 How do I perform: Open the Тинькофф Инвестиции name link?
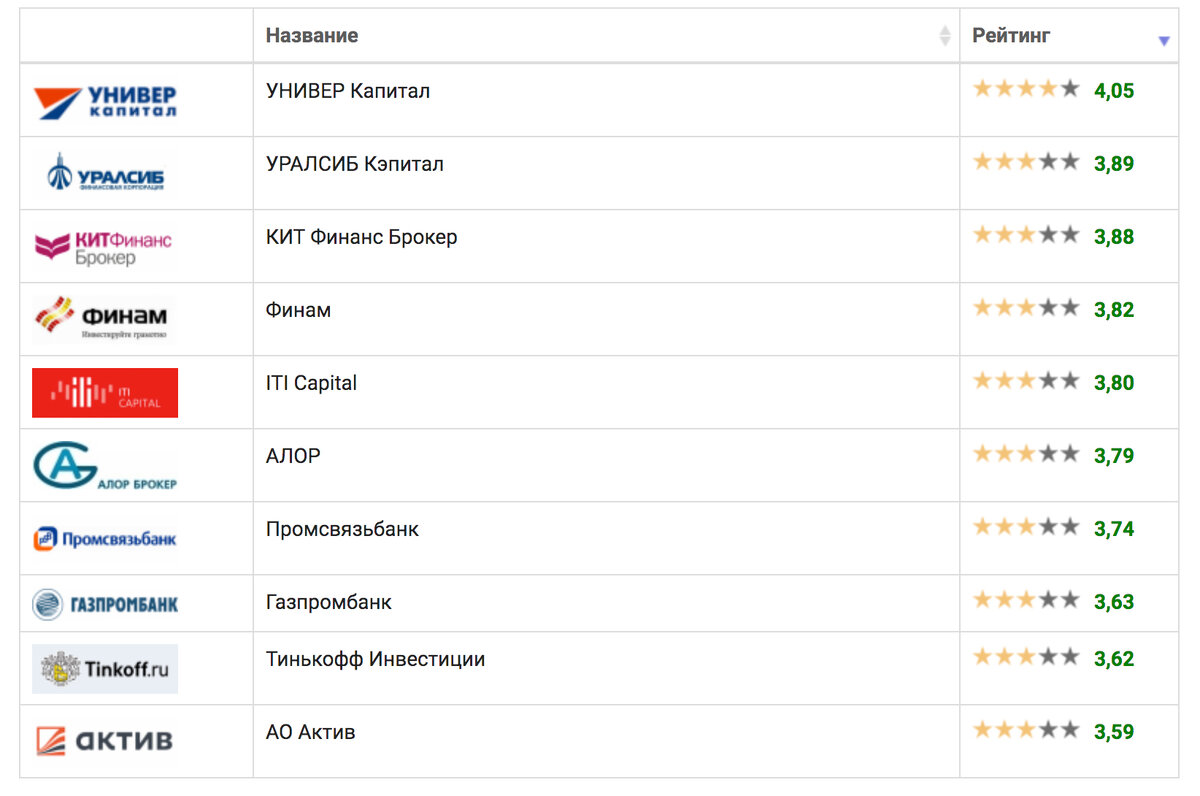375,659
